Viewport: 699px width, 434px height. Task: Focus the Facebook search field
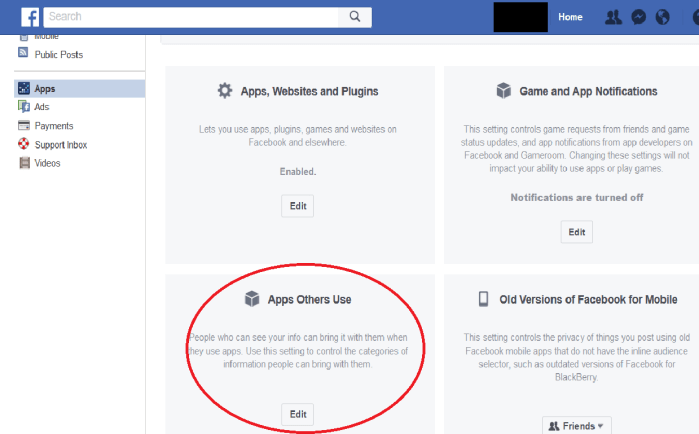click(x=191, y=16)
